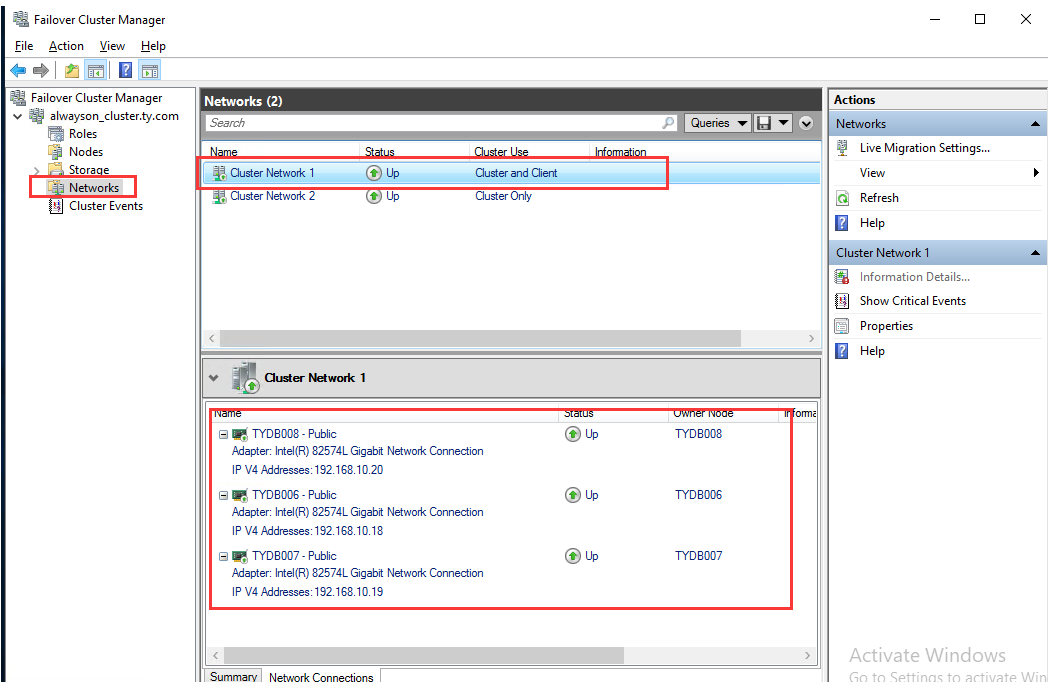This screenshot has height=682, width=1049.
Task: Click the search magnifier in the Networks pane
Action: (668, 123)
